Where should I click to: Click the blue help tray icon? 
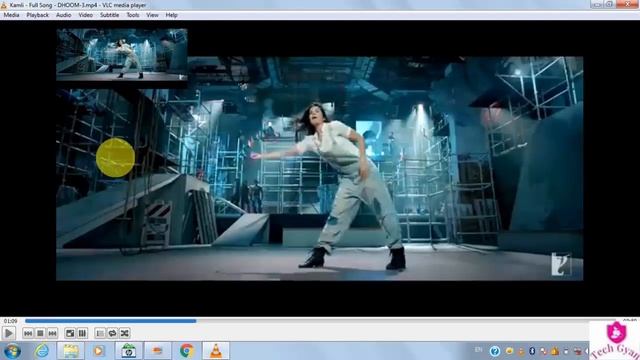[x=495, y=351]
